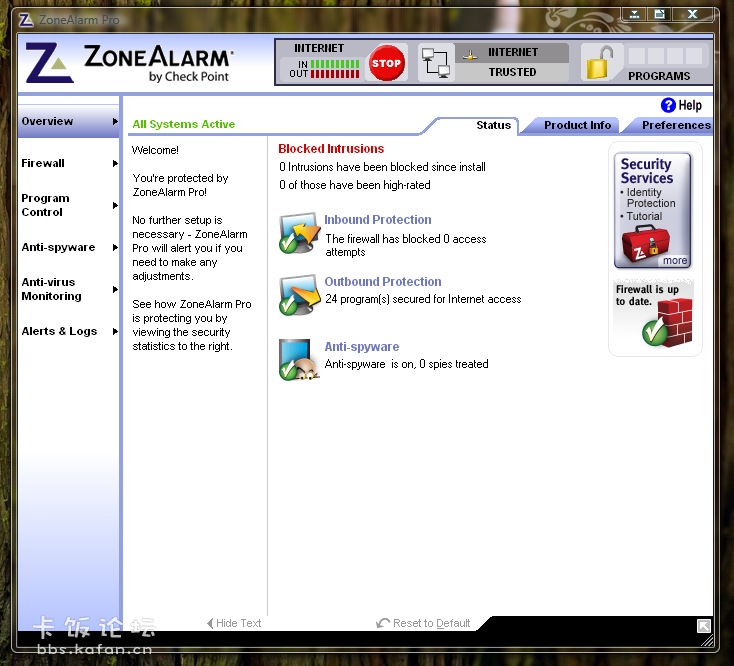Expand the Firewall menu arrow
The image size is (734, 666).
115,163
